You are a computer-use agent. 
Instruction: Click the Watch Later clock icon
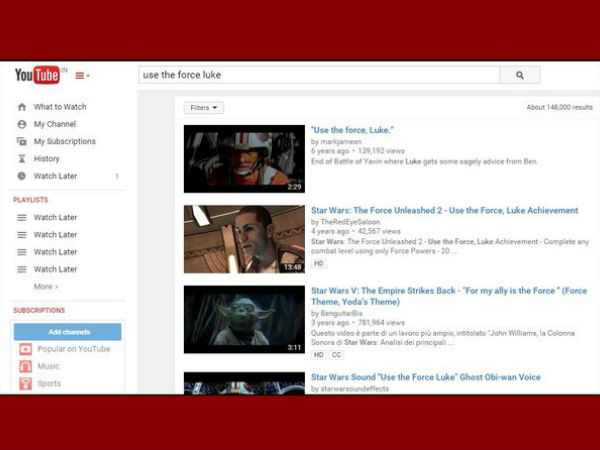pyautogui.click(x=21, y=176)
